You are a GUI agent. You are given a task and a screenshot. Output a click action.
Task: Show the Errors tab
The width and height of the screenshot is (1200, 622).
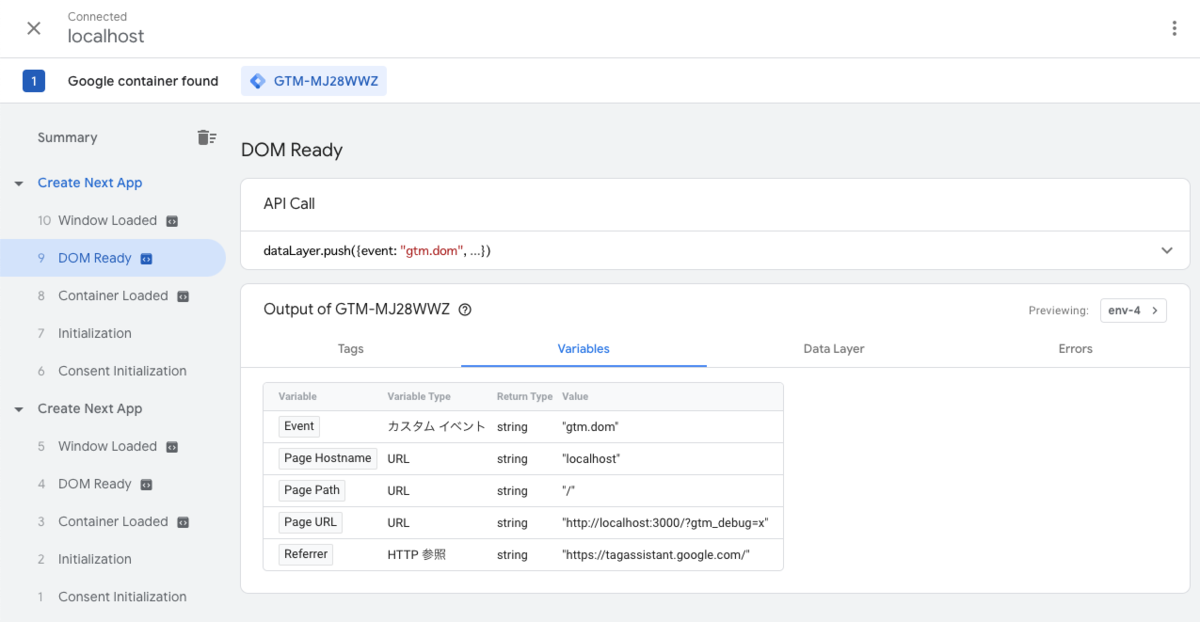pyautogui.click(x=1076, y=349)
